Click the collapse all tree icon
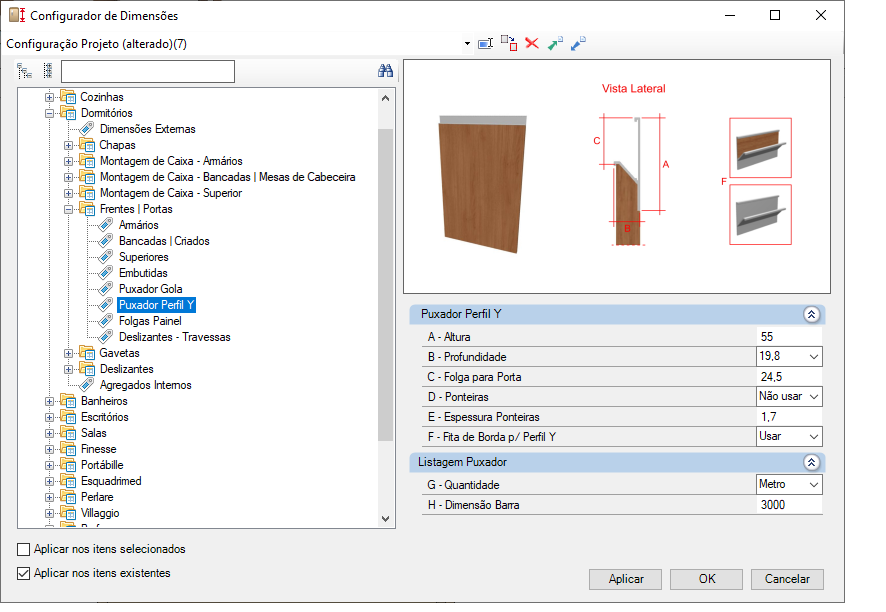 coord(48,71)
